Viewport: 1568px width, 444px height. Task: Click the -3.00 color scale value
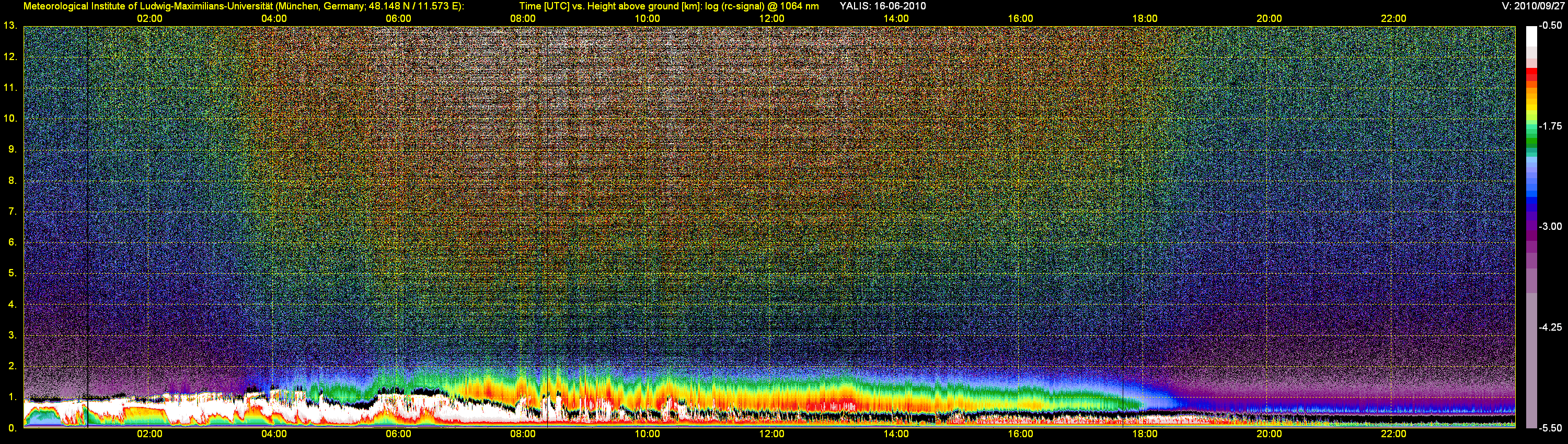coord(1550,226)
